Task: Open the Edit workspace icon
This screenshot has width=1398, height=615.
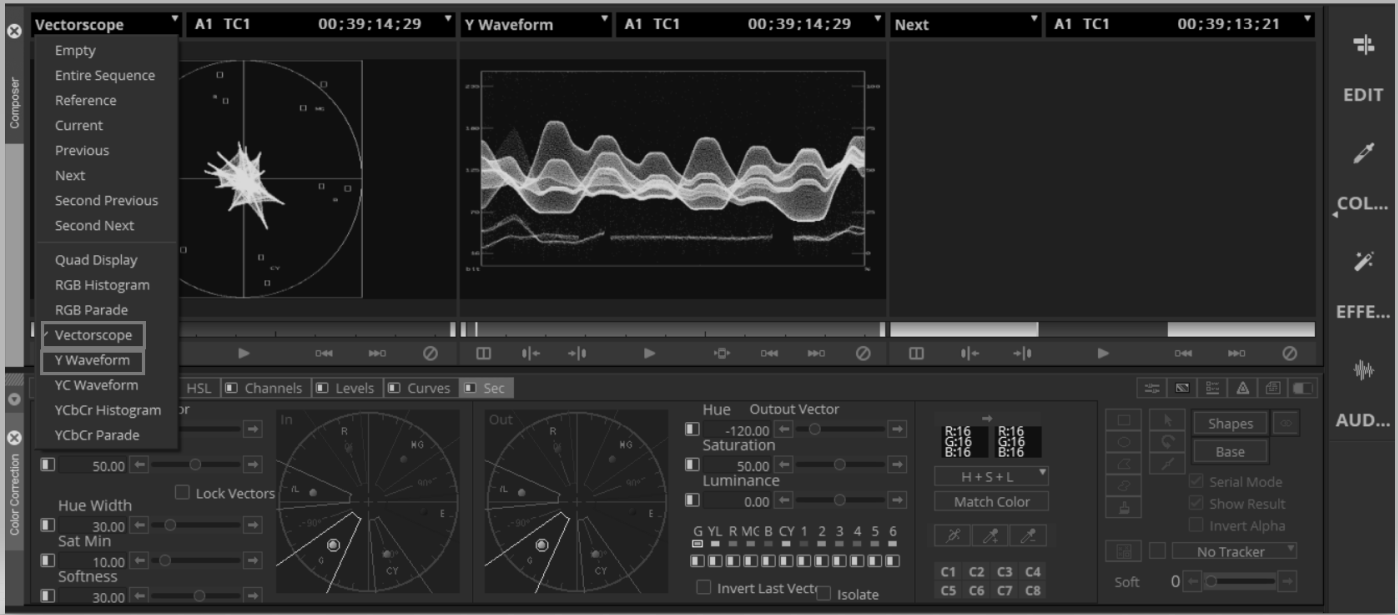Action: click(1363, 45)
